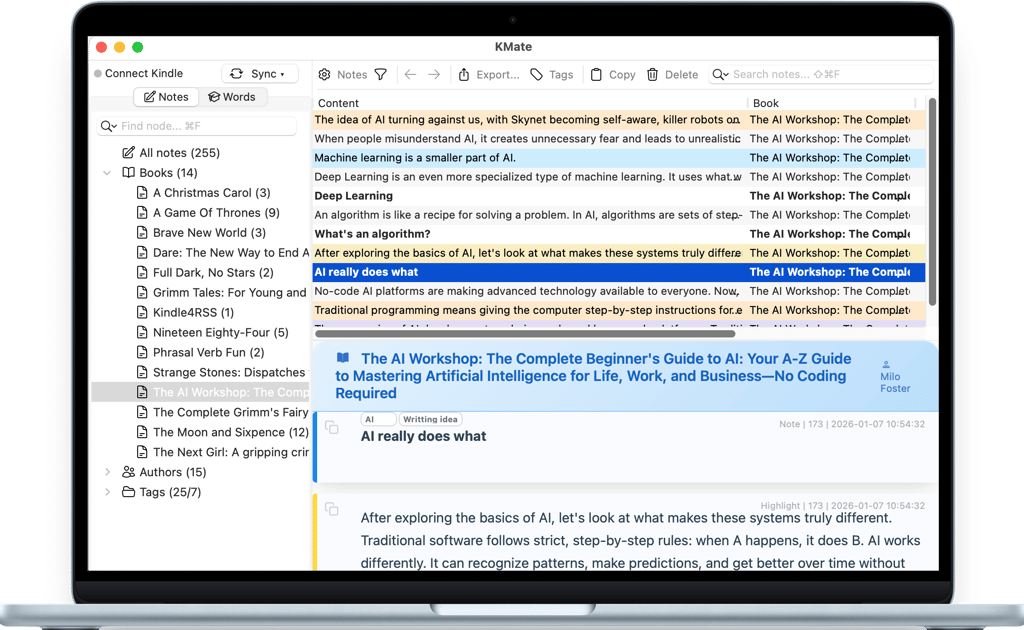Click the 'AI' tag chip
1024x630 pixels.
pos(377,419)
